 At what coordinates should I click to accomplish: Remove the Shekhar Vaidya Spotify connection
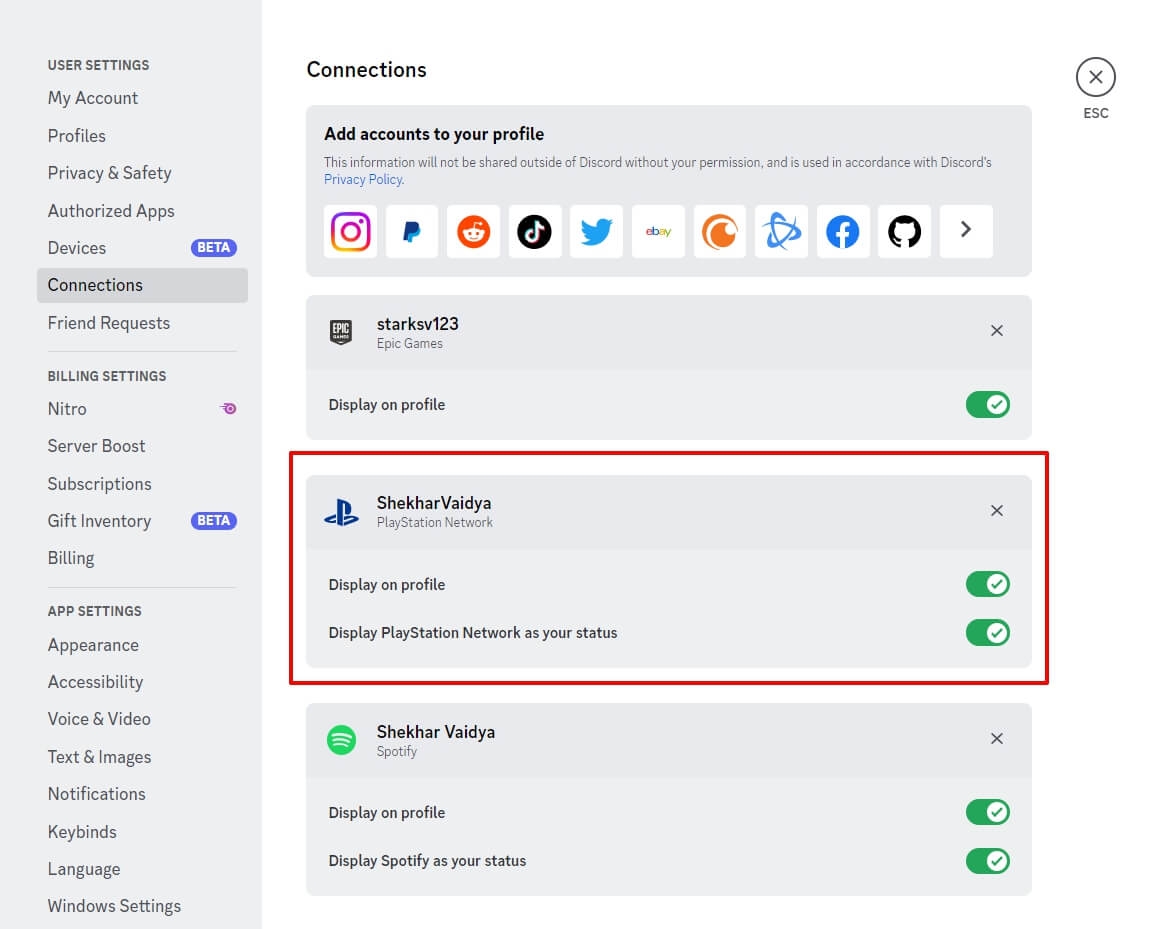point(997,738)
